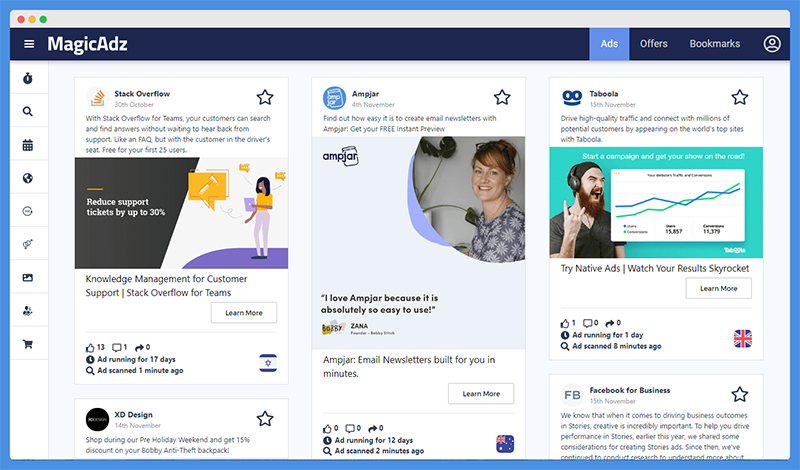Bookmark the Facebook for Business ad
Screen dimensions: 800x470
(x=739, y=394)
